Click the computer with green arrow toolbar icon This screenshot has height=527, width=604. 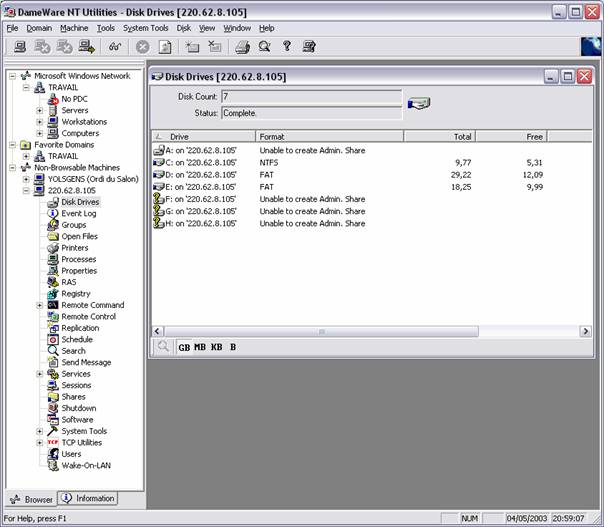[x=87, y=47]
